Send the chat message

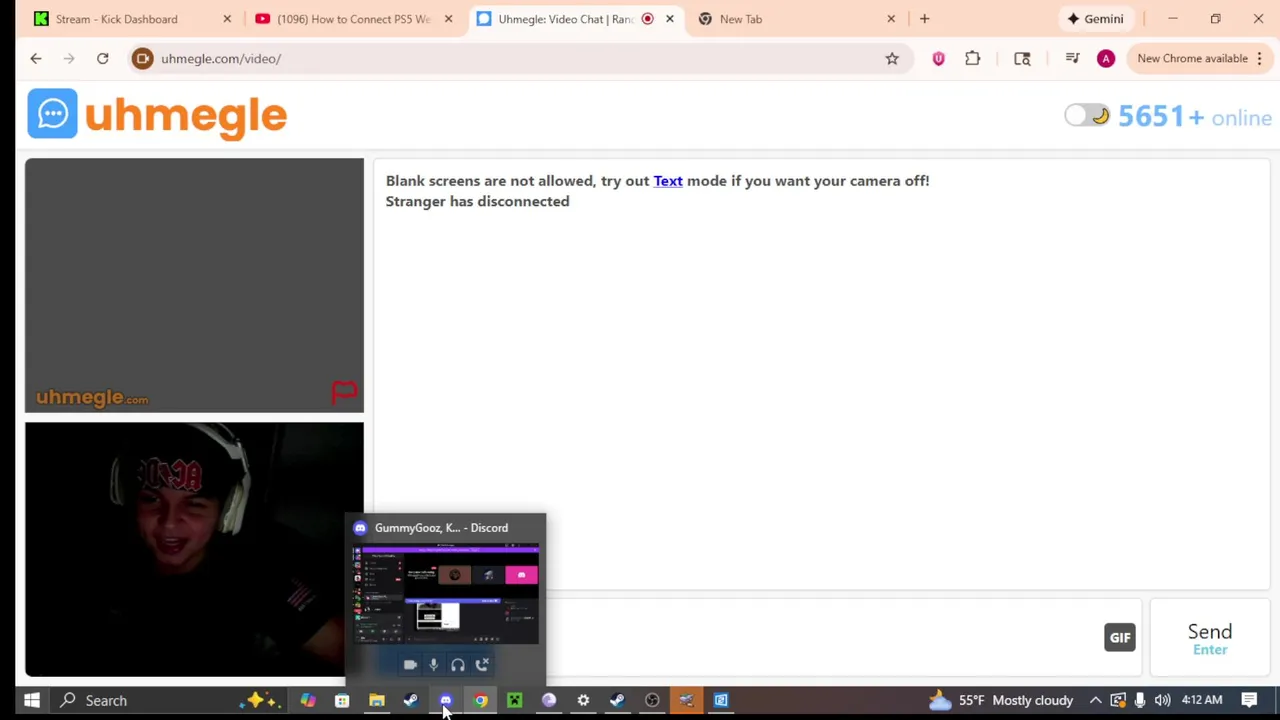[1210, 638]
